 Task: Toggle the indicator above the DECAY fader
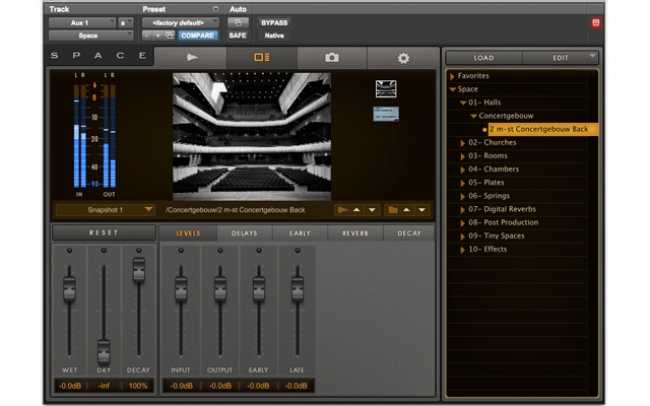(138, 250)
